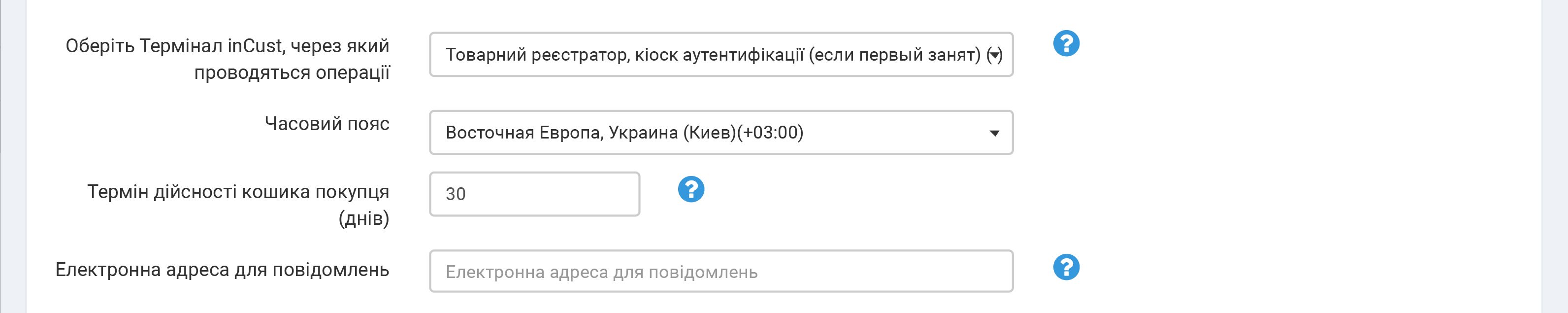1568x313 pixels.
Task: Click the Електронна адреса для повідомлень input
Action: click(x=720, y=272)
